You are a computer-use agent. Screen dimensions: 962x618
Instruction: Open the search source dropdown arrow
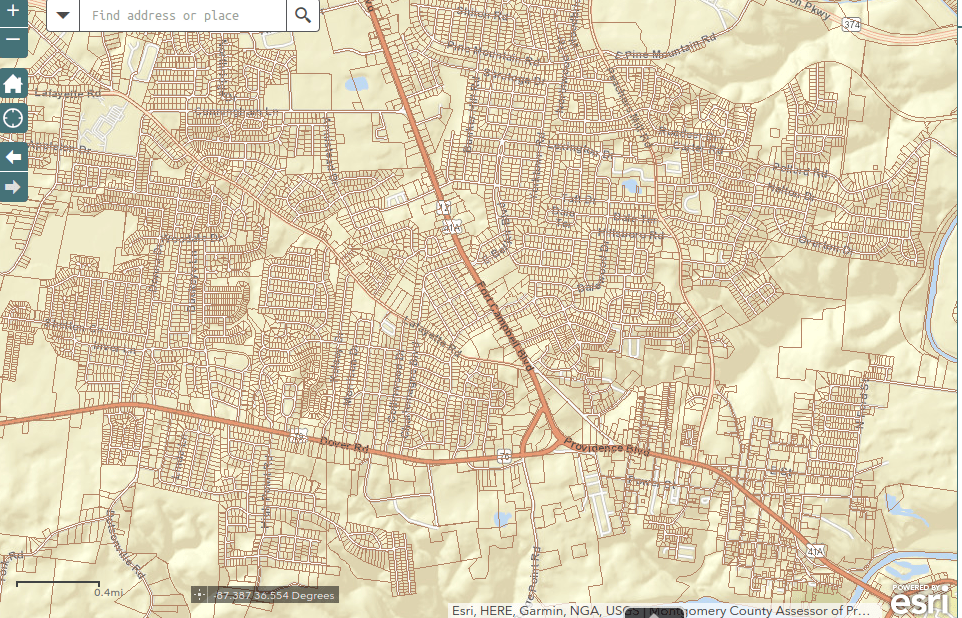click(x=63, y=15)
